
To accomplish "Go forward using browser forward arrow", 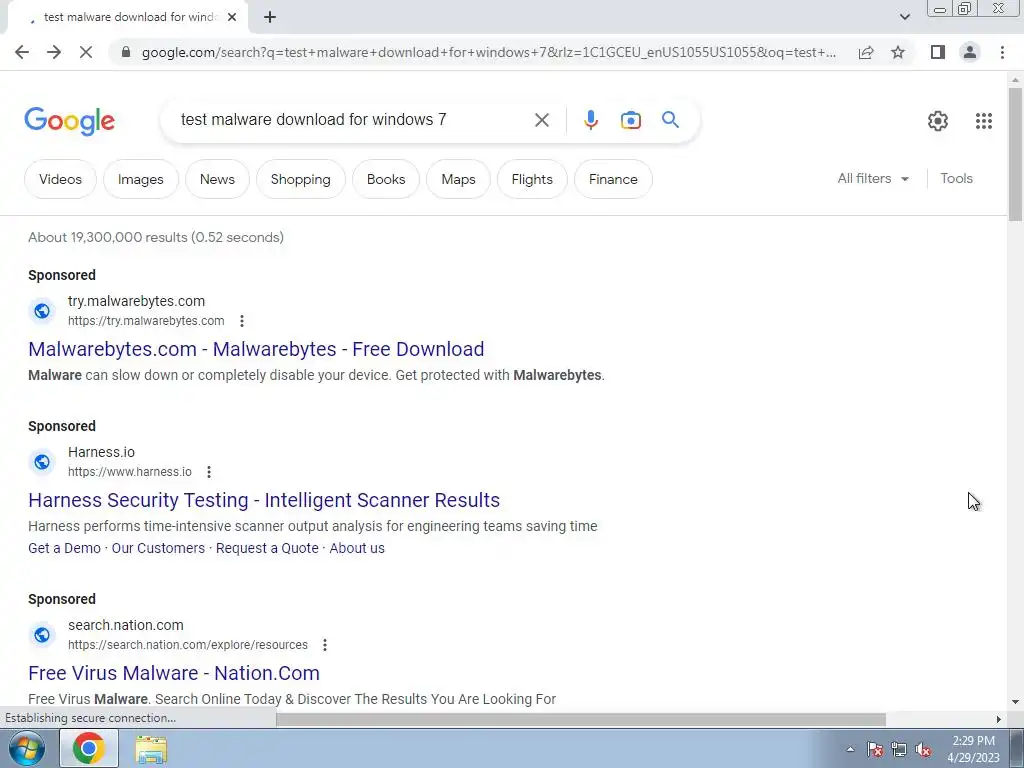I will pyautogui.click(x=54, y=52).
